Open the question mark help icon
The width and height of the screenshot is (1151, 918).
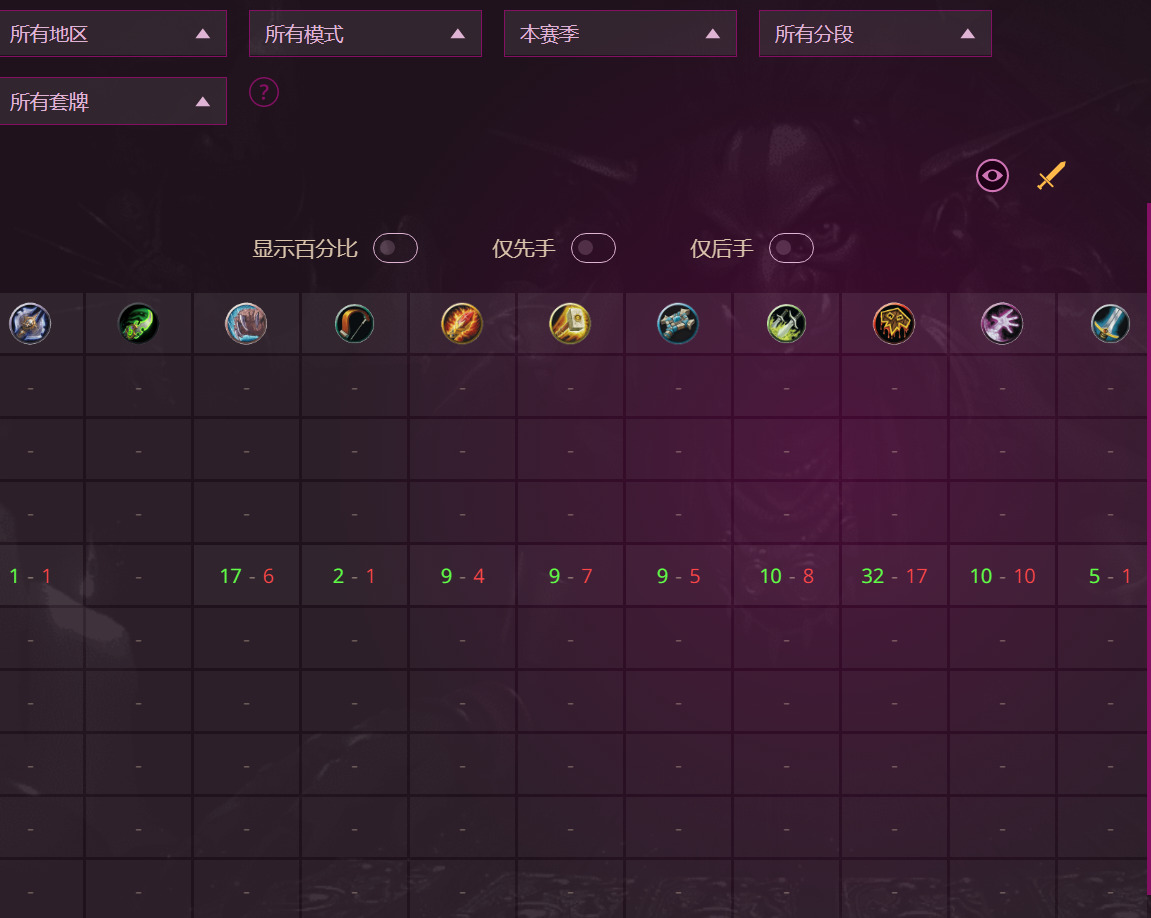[264, 92]
